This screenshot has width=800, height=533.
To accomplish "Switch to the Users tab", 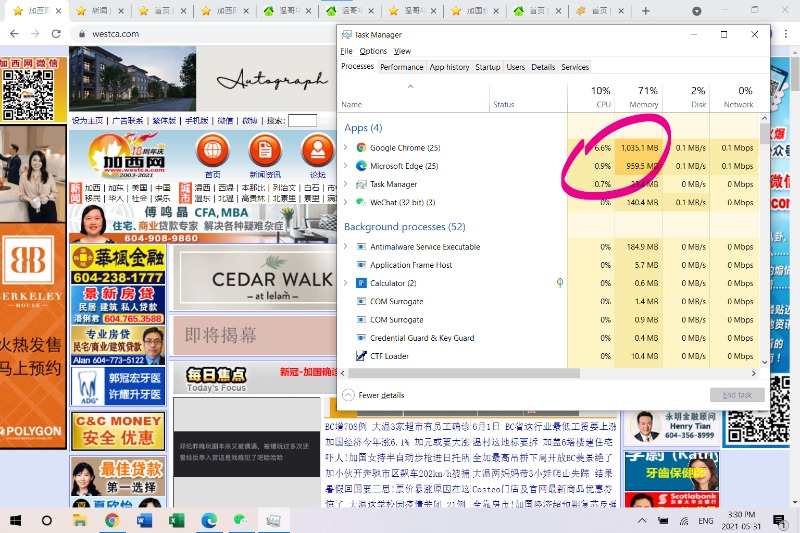I will click(515, 67).
